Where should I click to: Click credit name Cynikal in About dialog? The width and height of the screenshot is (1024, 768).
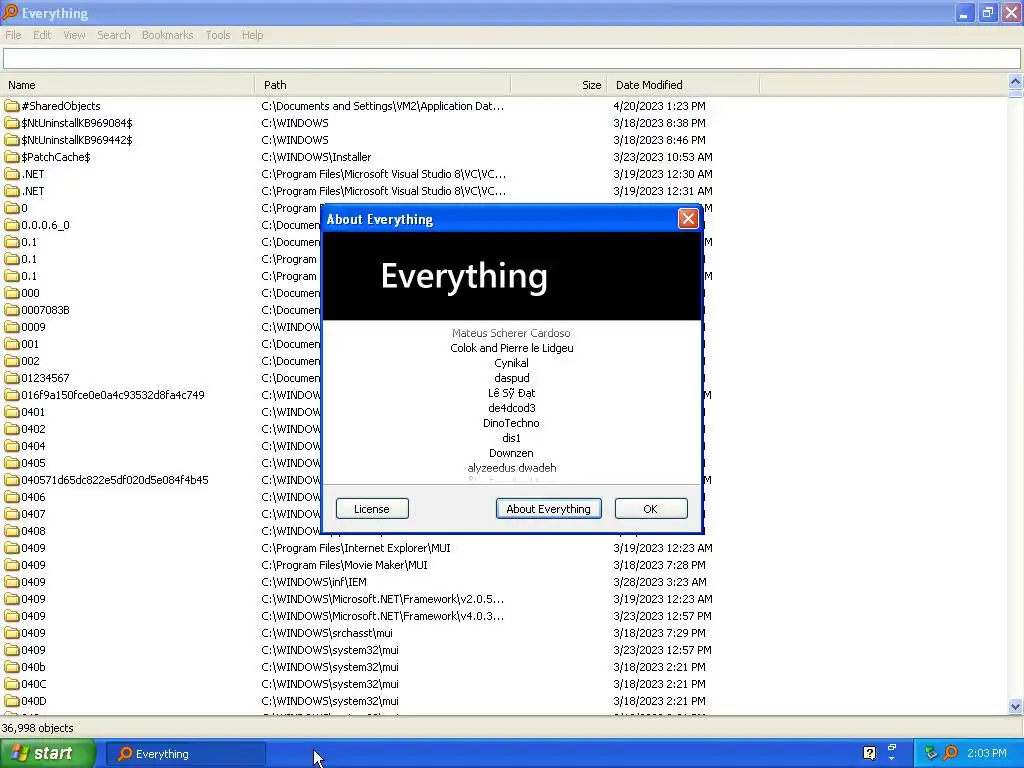(x=511, y=362)
